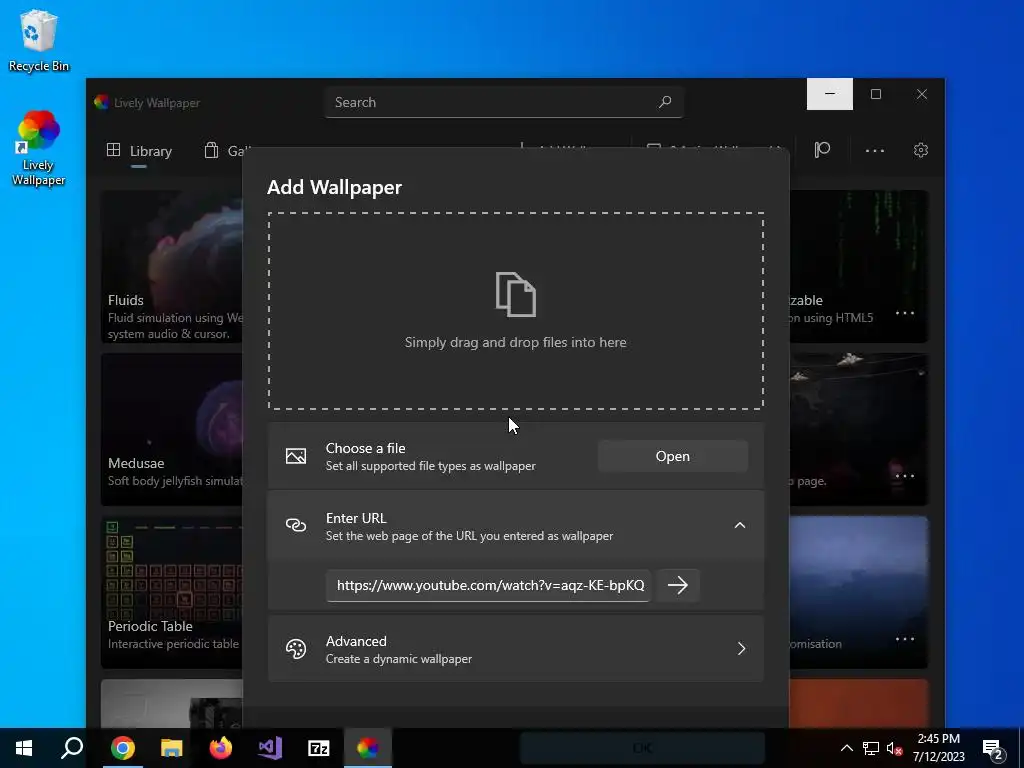Submit URL with the arrow button

[678, 584]
